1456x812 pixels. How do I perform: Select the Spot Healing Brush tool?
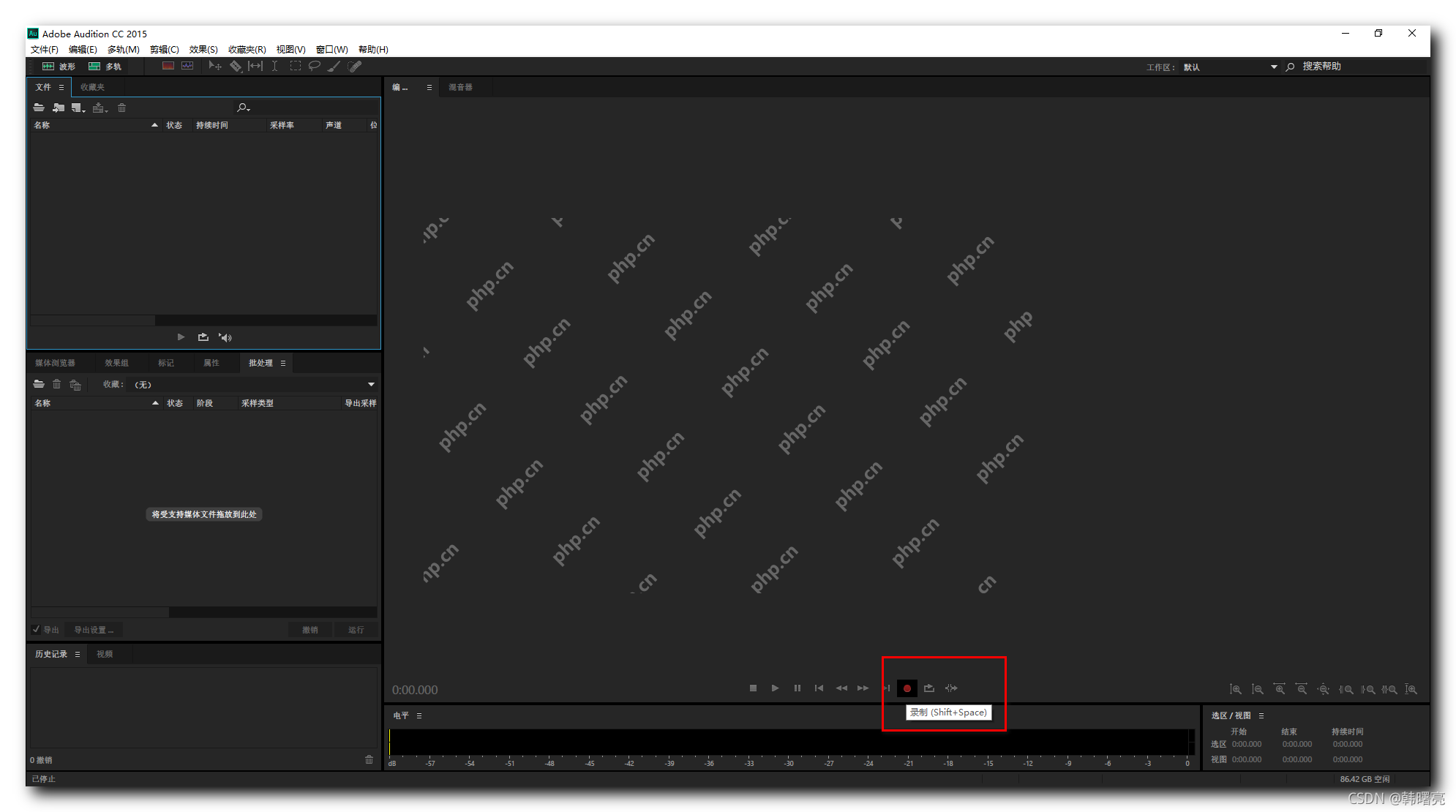pyautogui.click(x=356, y=66)
